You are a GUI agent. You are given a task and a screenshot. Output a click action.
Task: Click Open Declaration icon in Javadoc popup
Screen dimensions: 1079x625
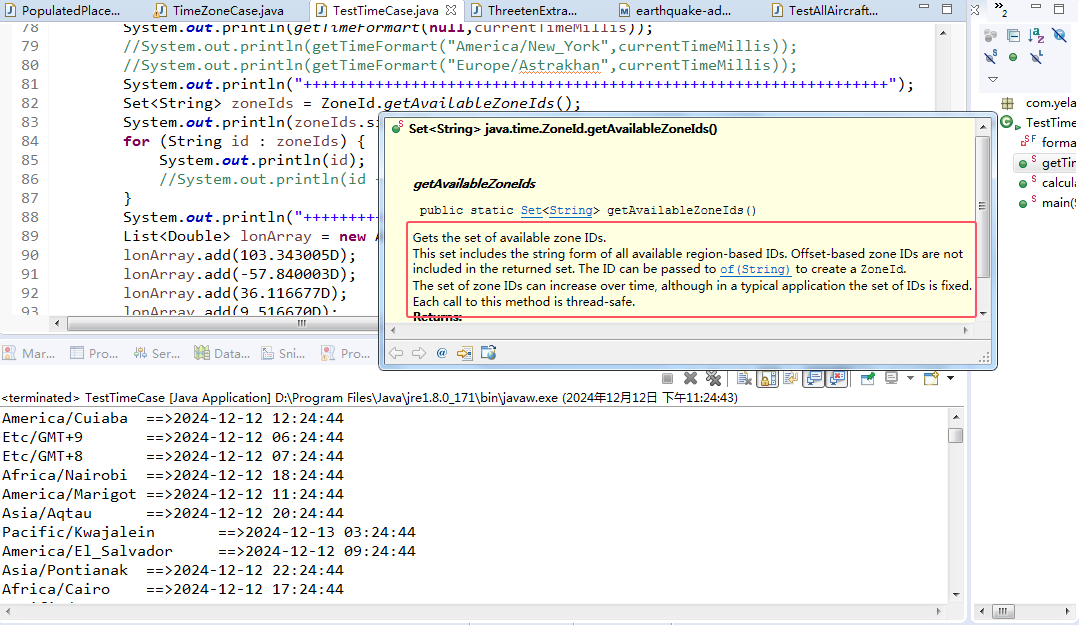tap(464, 353)
